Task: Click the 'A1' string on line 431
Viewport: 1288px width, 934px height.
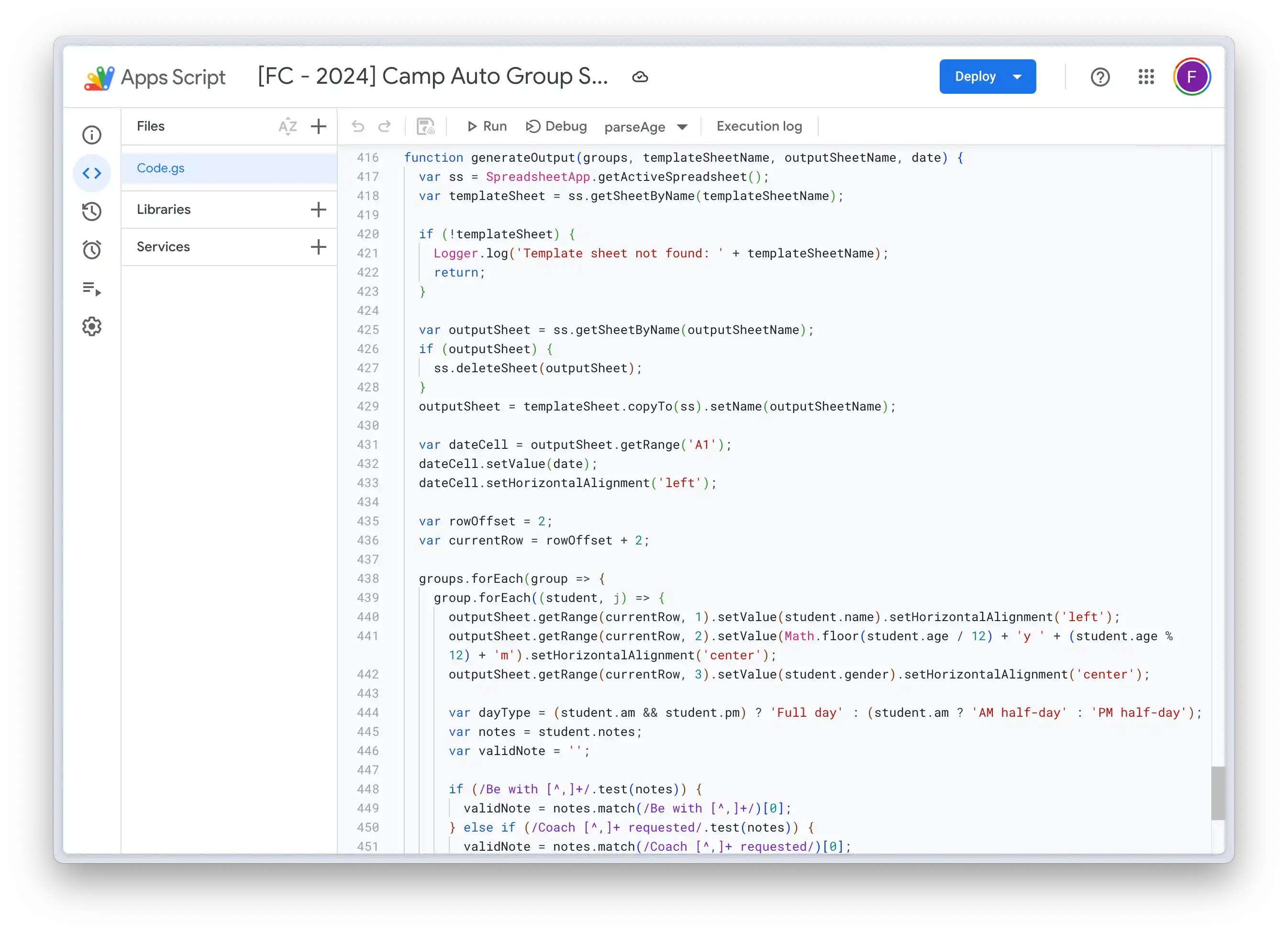Action: [702, 445]
